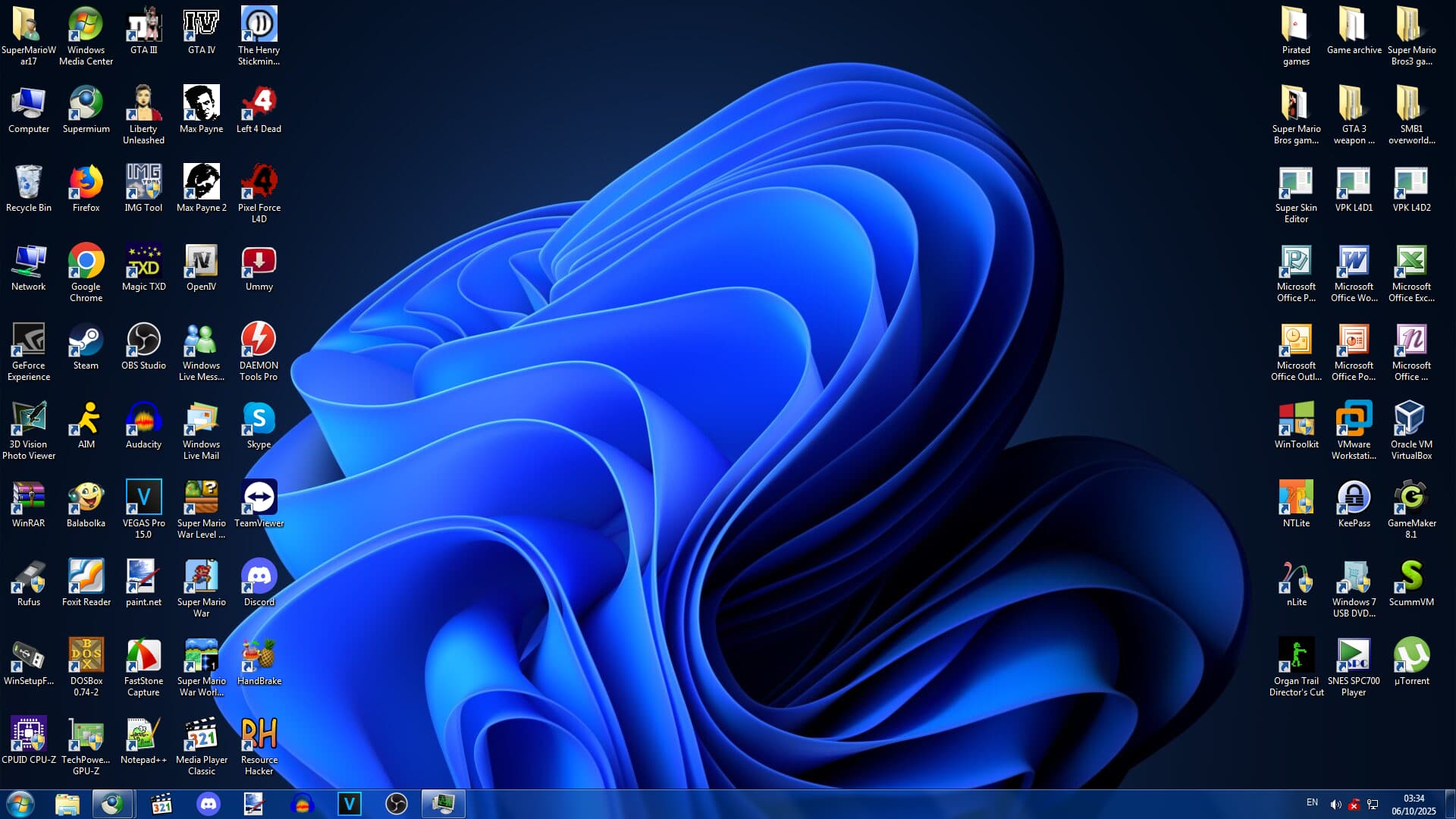Open the Balabolka desktop icon
The image size is (1456, 819).
tap(86, 505)
